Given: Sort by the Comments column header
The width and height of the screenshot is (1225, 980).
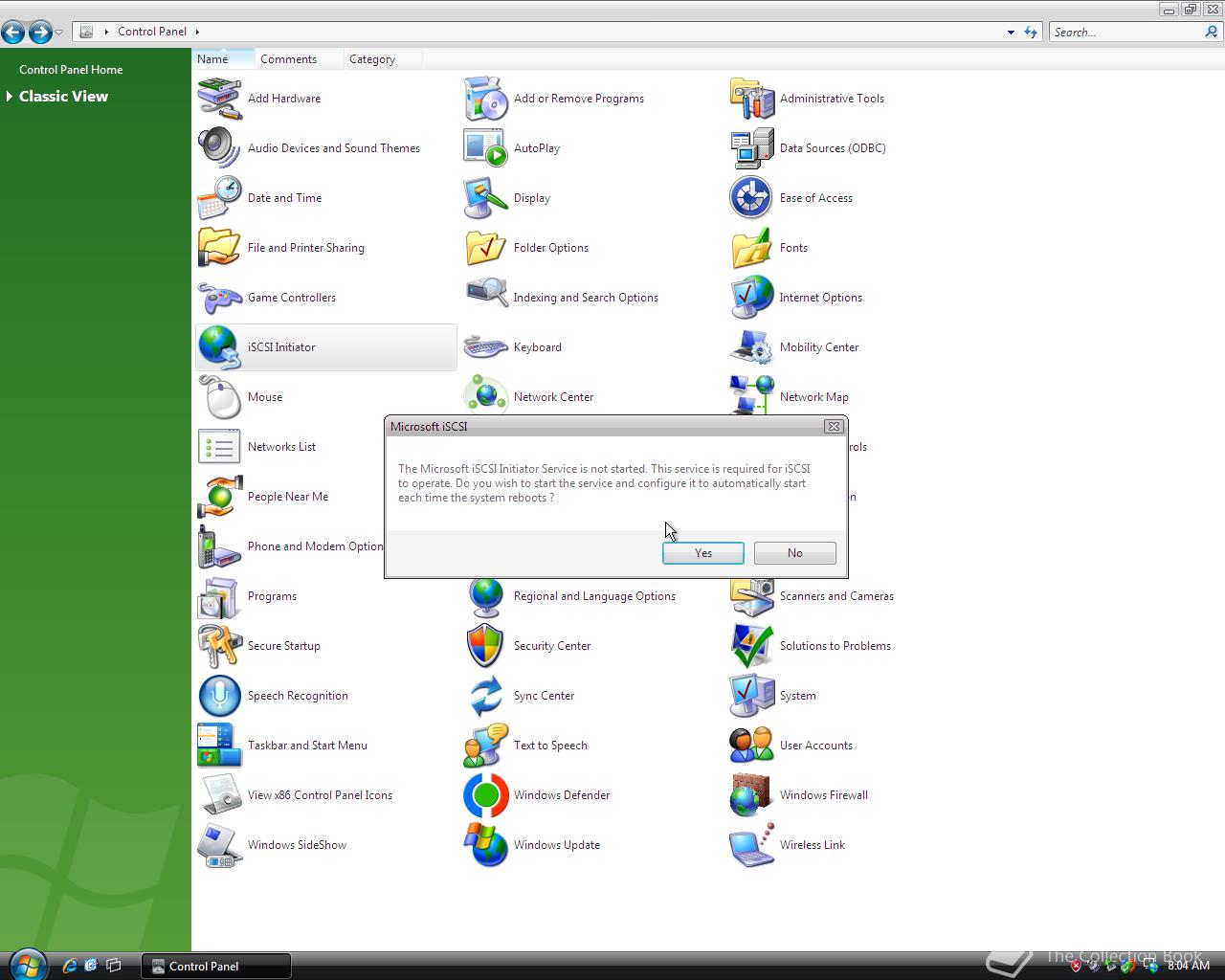Looking at the screenshot, I should click(x=299, y=59).
